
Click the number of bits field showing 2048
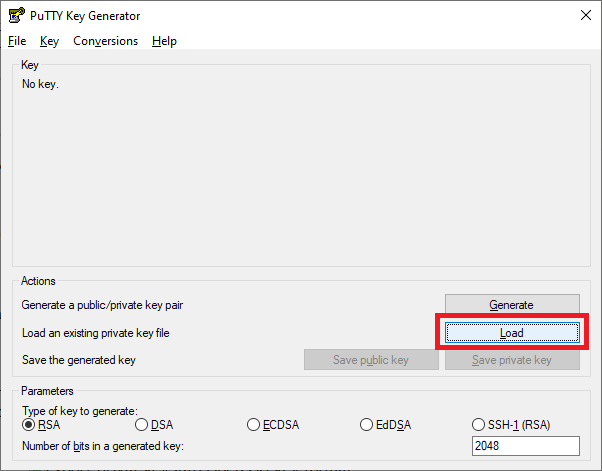526,446
